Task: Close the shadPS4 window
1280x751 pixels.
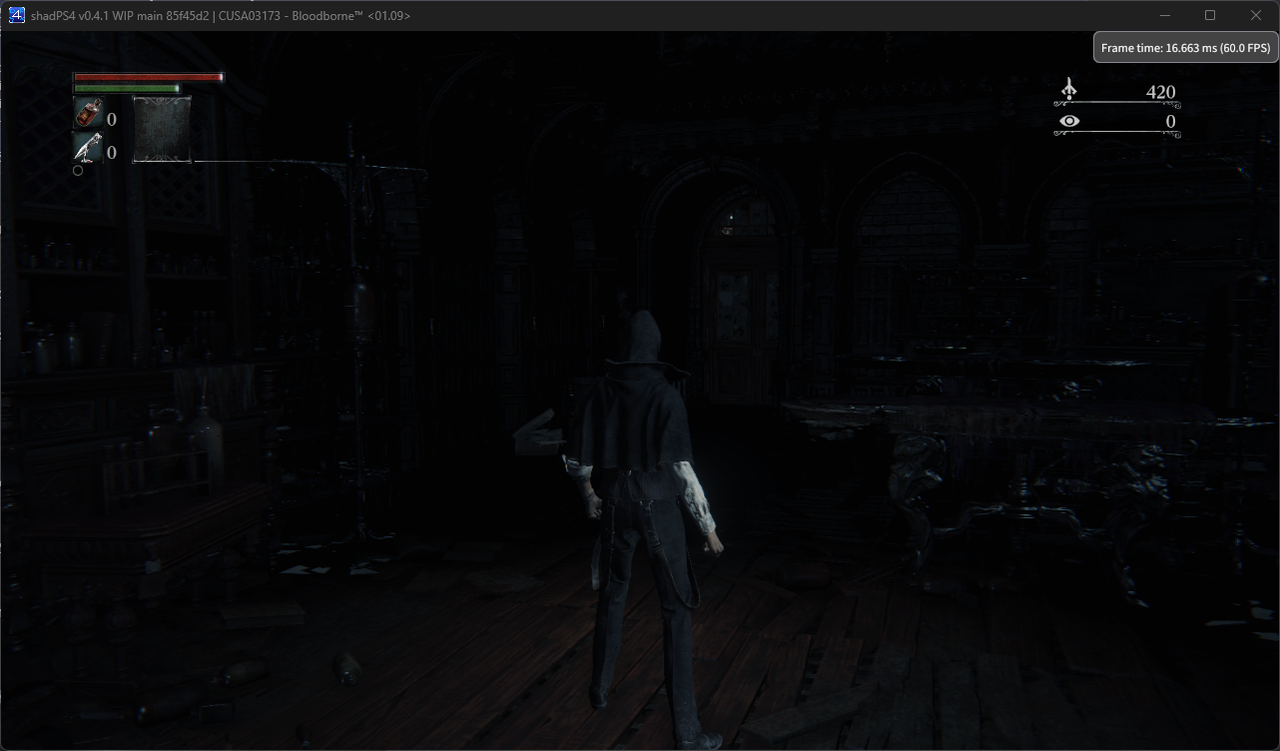Action: (1256, 15)
